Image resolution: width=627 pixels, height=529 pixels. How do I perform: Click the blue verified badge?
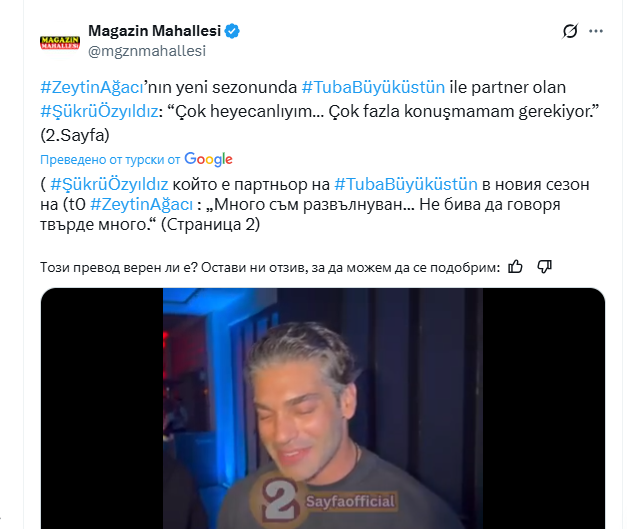coord(232,31)
